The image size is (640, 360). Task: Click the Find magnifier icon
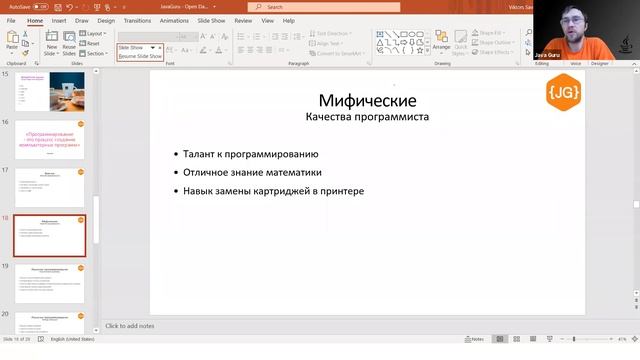(529, 32)
